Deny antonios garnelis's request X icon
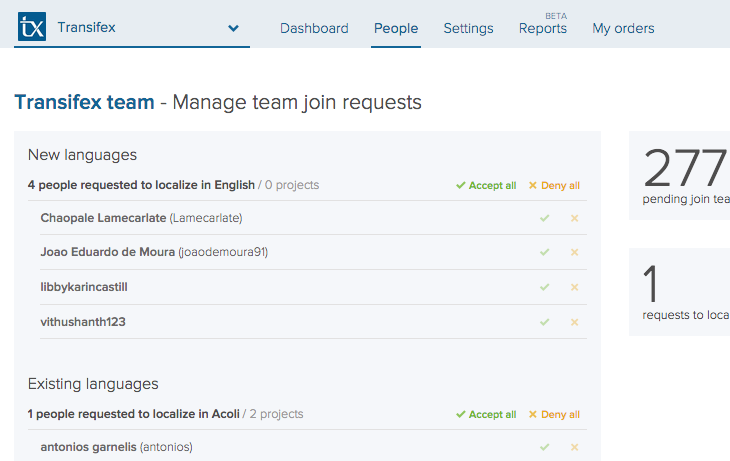Screen dimensions: 730x461 tap(575, 447)
